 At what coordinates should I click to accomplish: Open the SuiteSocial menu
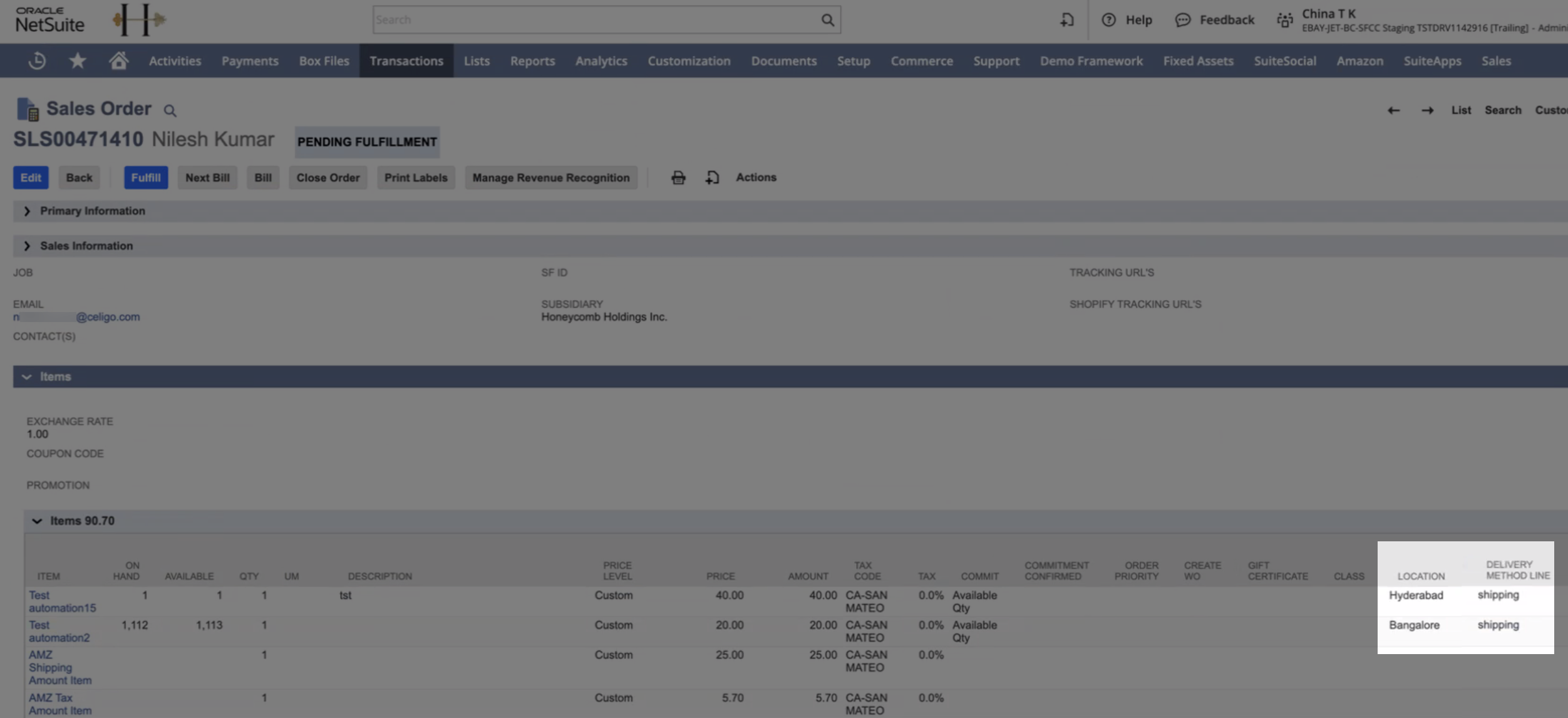tap(1285, 61)
